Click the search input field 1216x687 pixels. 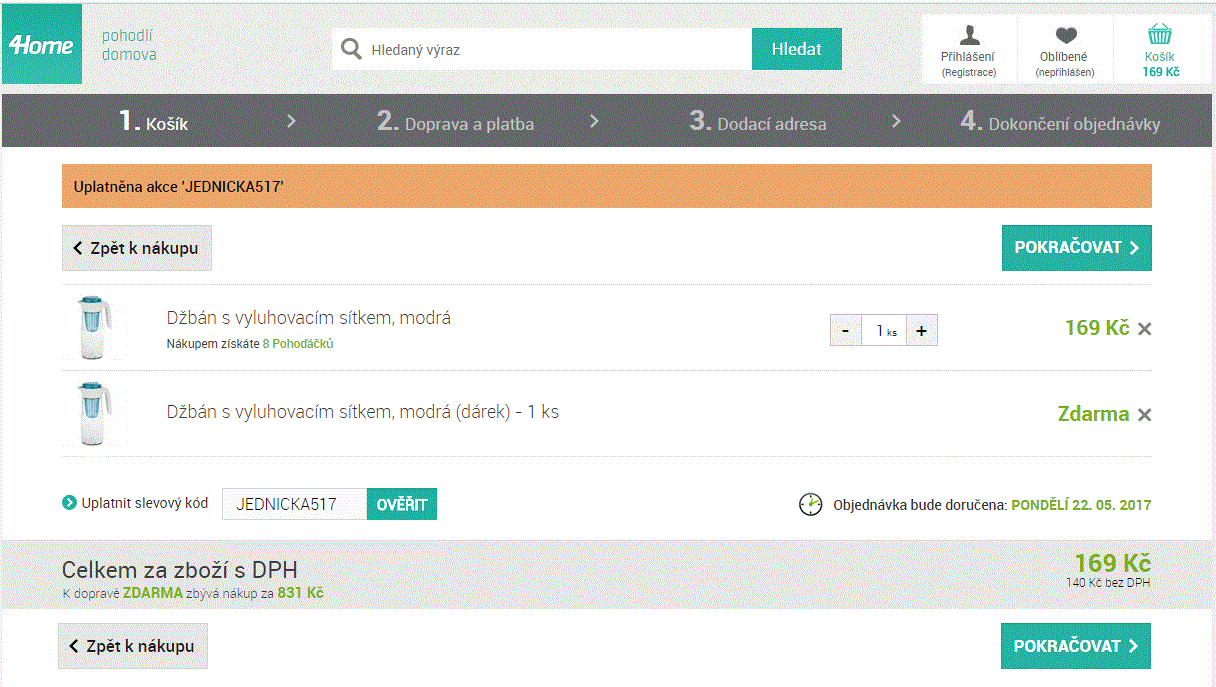[555, 49]
